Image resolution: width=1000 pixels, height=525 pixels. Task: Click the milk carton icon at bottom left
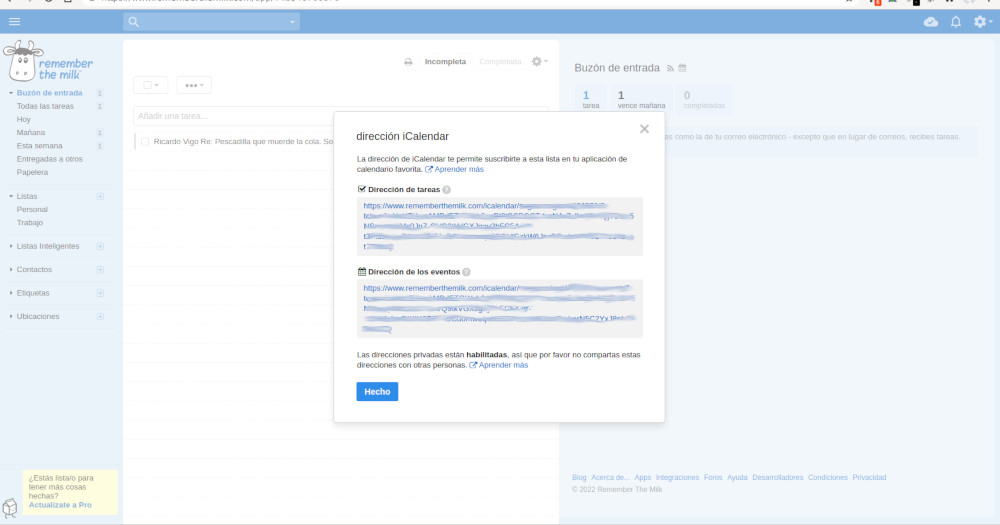click(10, 508)
